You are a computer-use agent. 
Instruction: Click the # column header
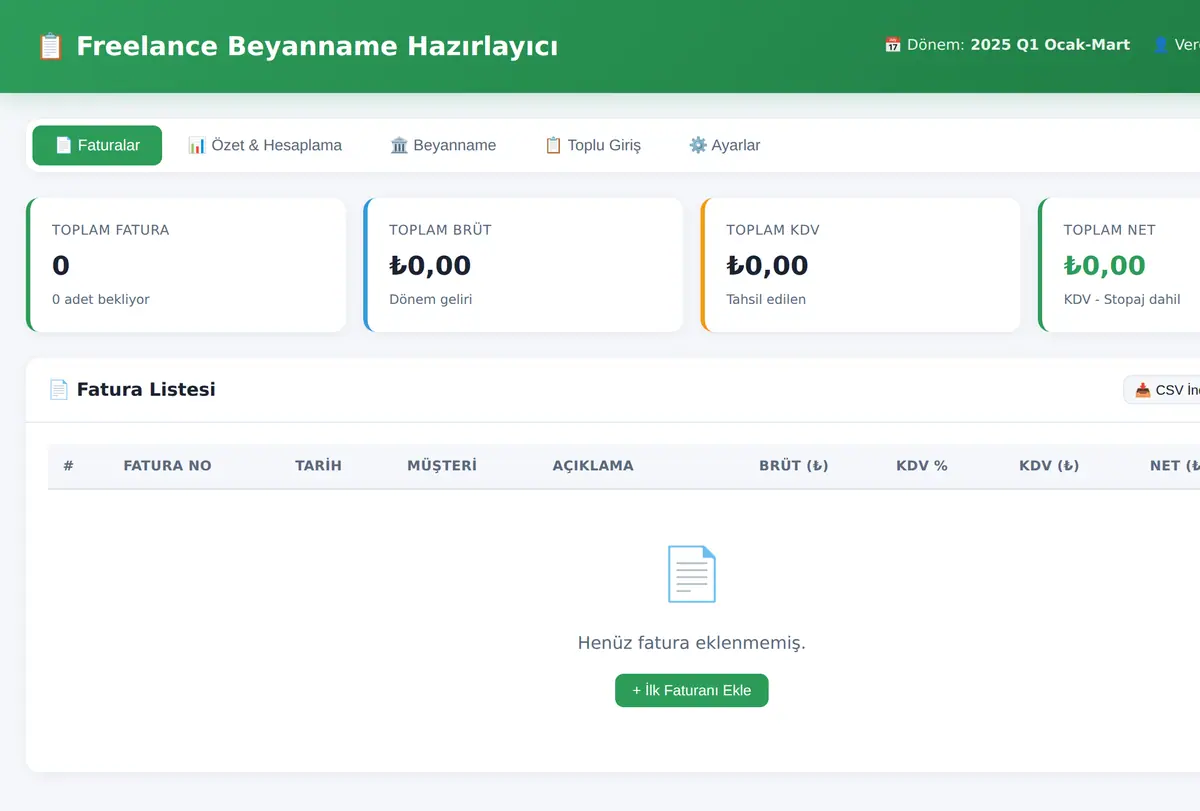[x=69, y=465]
